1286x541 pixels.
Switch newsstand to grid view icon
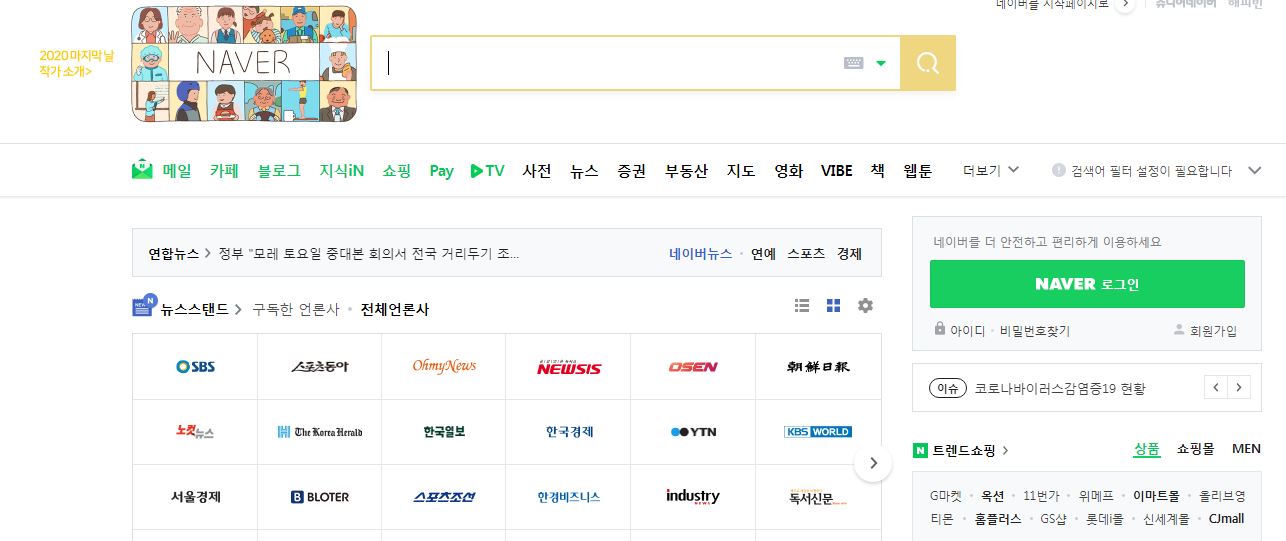pos(833,305)
